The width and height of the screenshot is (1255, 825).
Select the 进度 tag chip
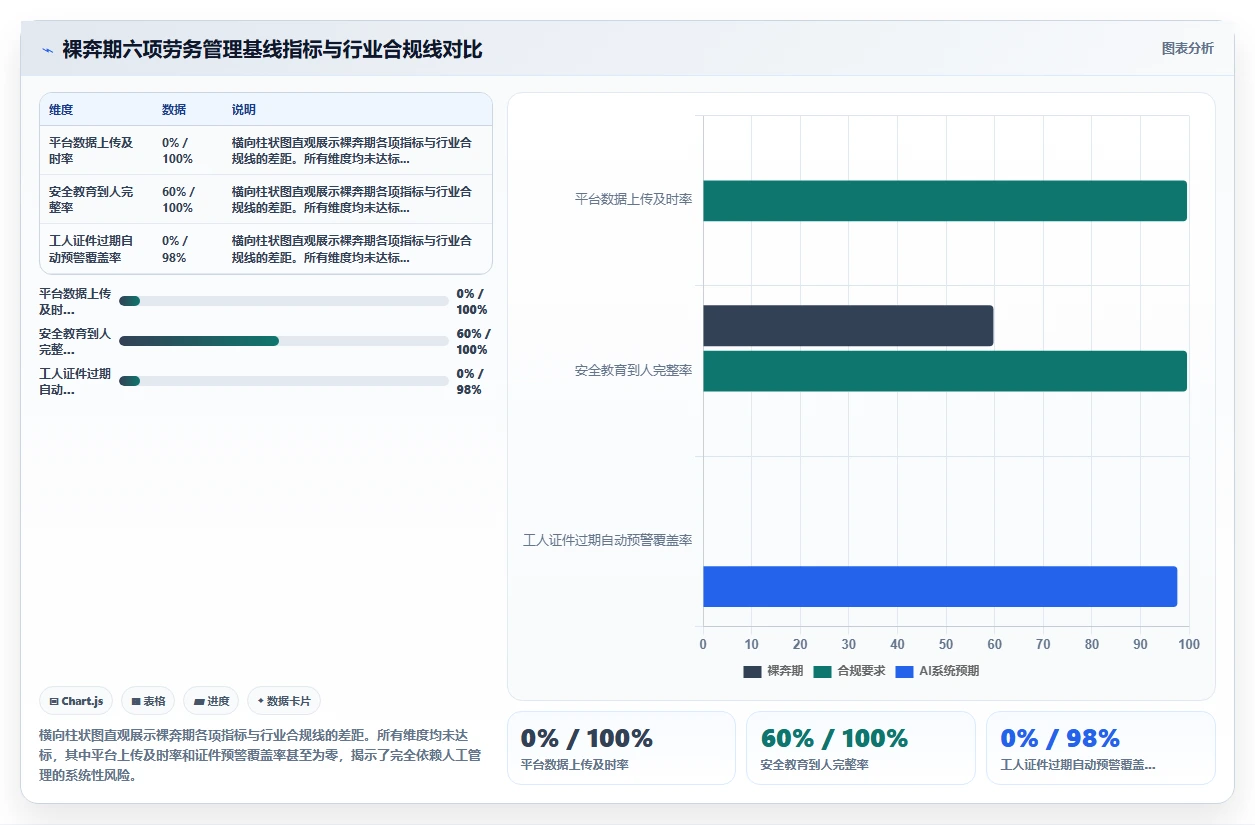coord(211,701)
